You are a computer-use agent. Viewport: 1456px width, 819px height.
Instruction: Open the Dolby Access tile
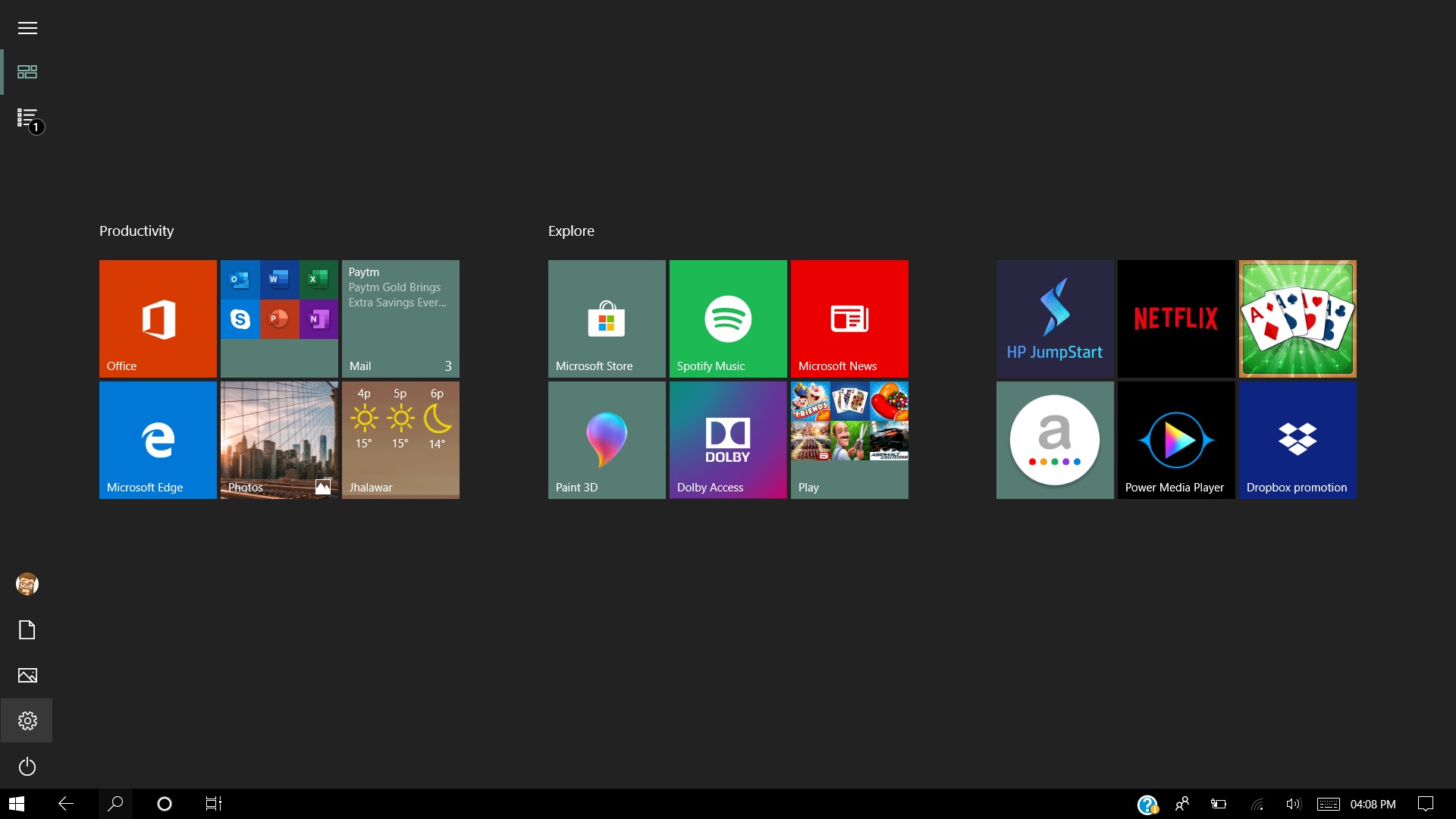(728, 440)
